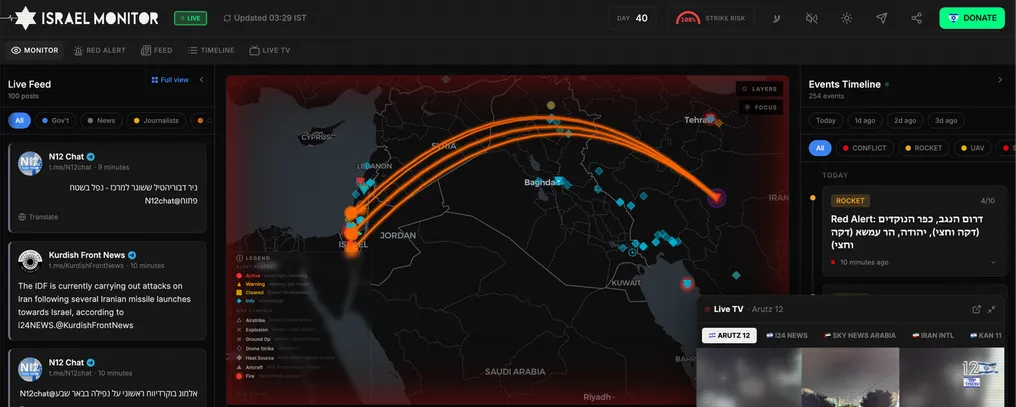Translate the first N12 Chat post
The height and width of the screenshot is (407, 1016).
[38, 217]
